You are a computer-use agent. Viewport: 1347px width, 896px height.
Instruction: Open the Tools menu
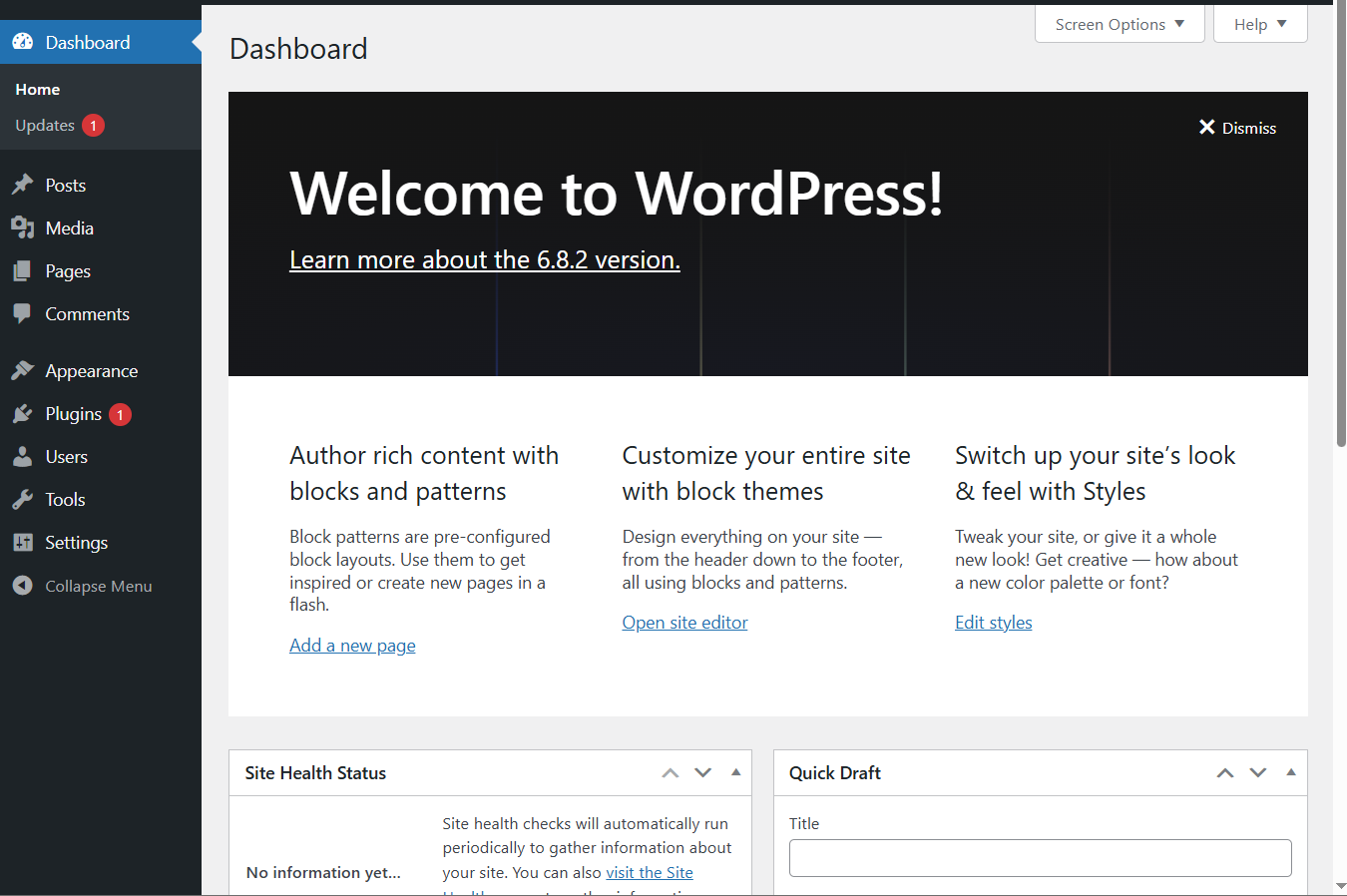101,499
